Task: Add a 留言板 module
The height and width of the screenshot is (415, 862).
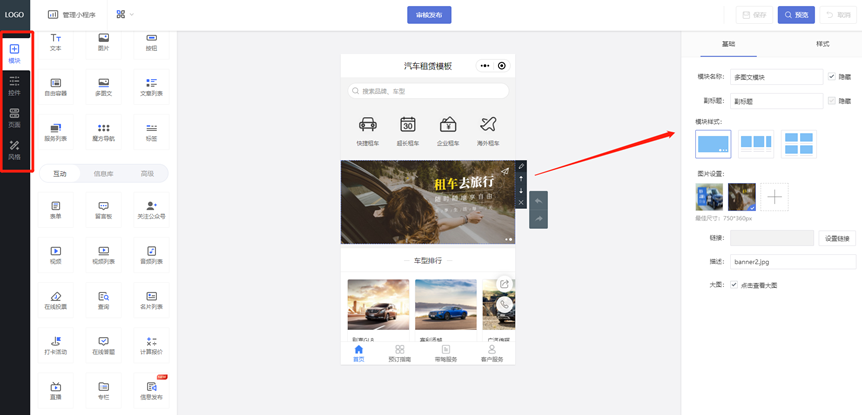Action: pyautogui.click(x=103, y=210)
